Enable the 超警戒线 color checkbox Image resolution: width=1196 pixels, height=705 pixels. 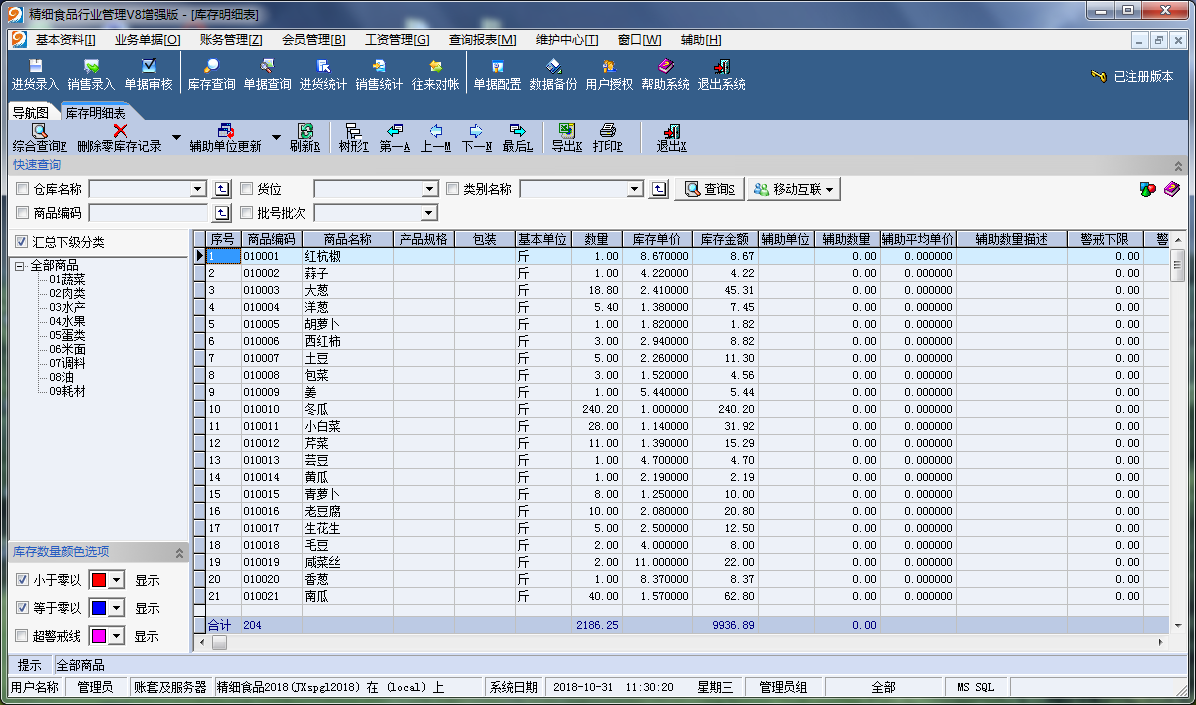point(22,636)
